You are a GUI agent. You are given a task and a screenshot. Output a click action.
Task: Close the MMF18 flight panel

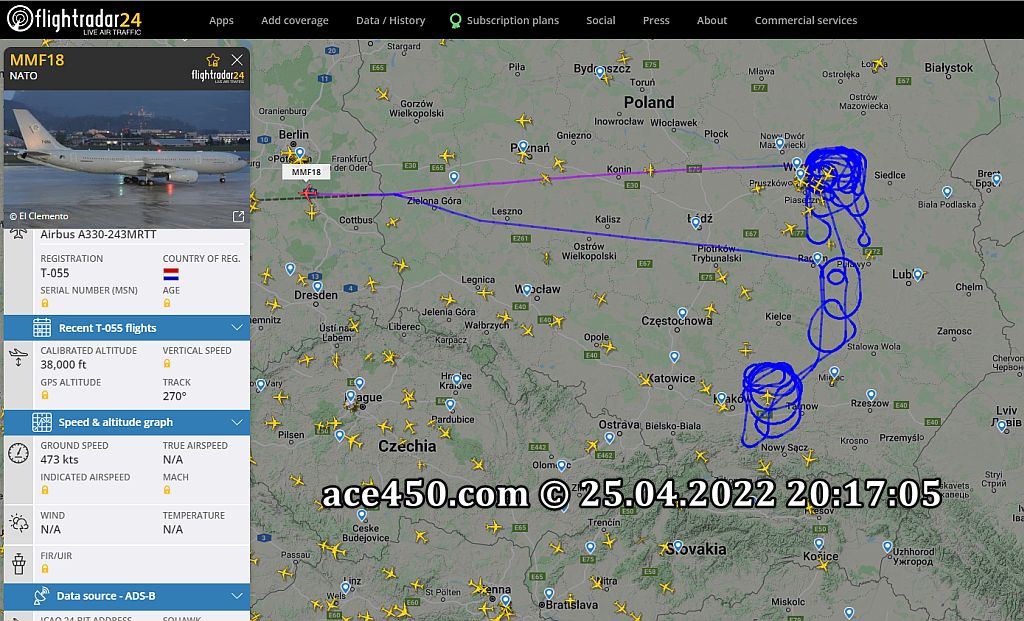pos(237,60)
